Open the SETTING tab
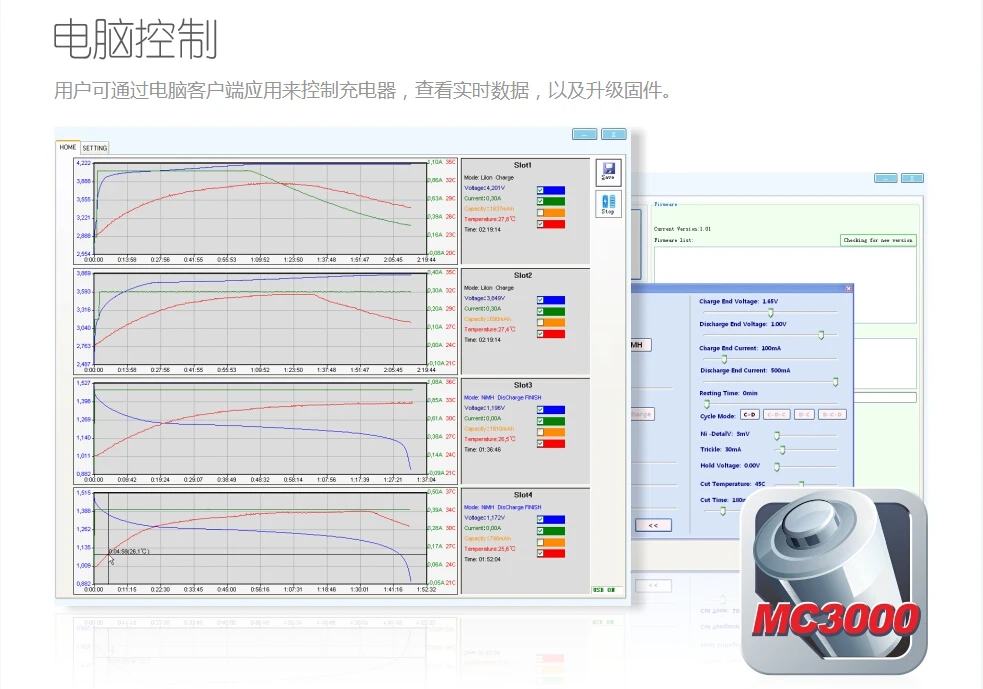983x689 pixels. (x=95, y=148)
